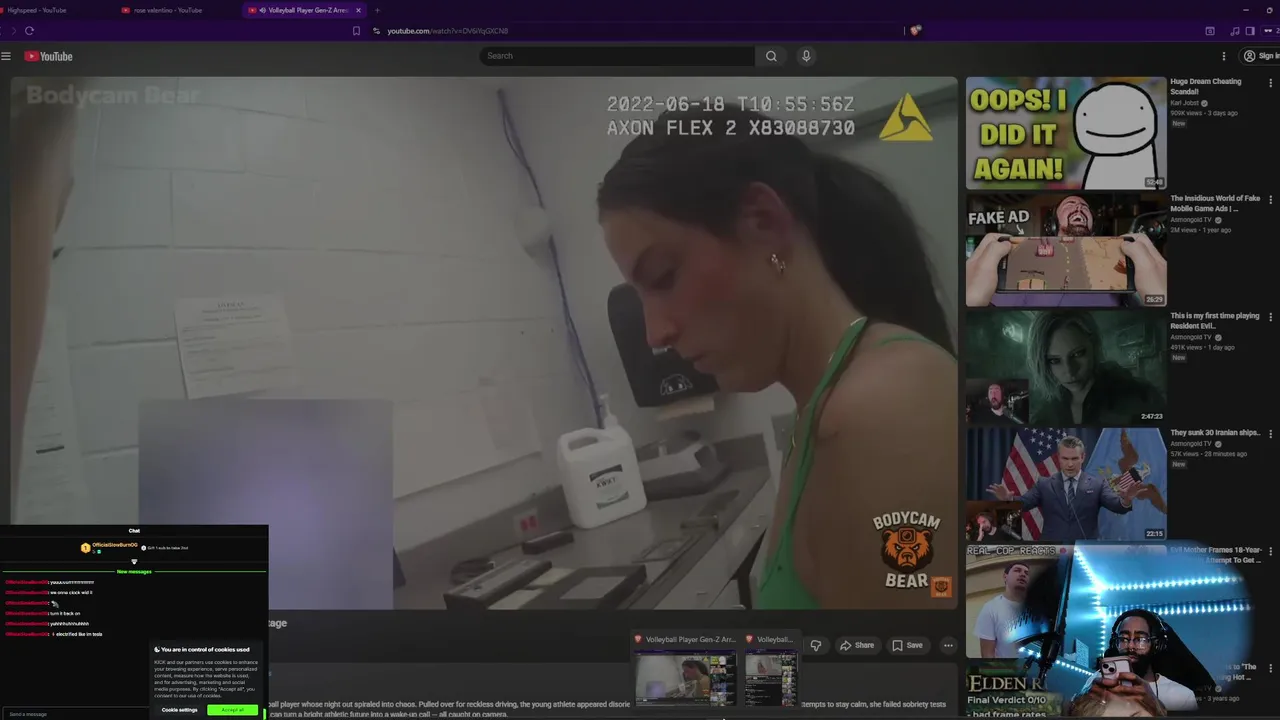Open the Huge Dream Cheating Scandal video thumbnail
The image size is (1280, 720).
point(1066,133)
